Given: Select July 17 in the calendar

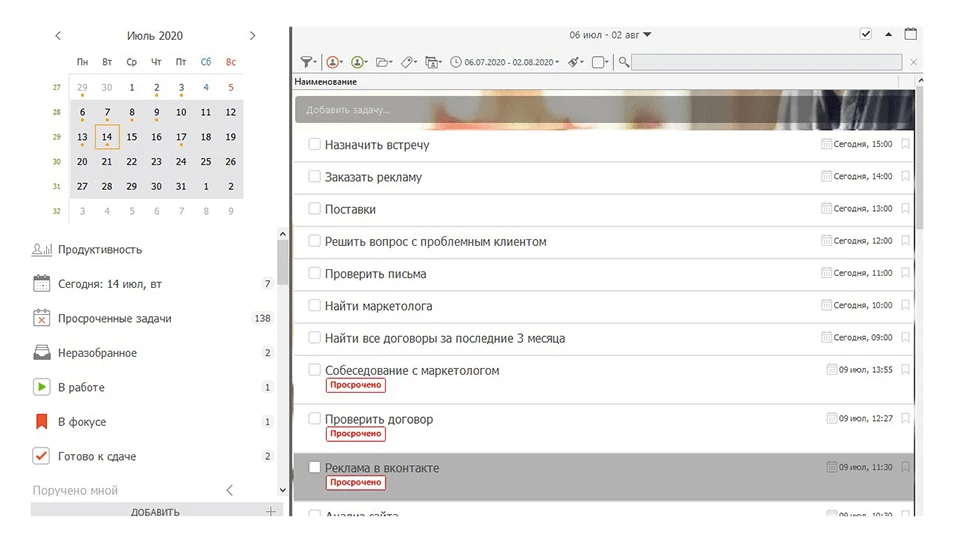Looking at the screenshot, I should click(x=181, y=137).
